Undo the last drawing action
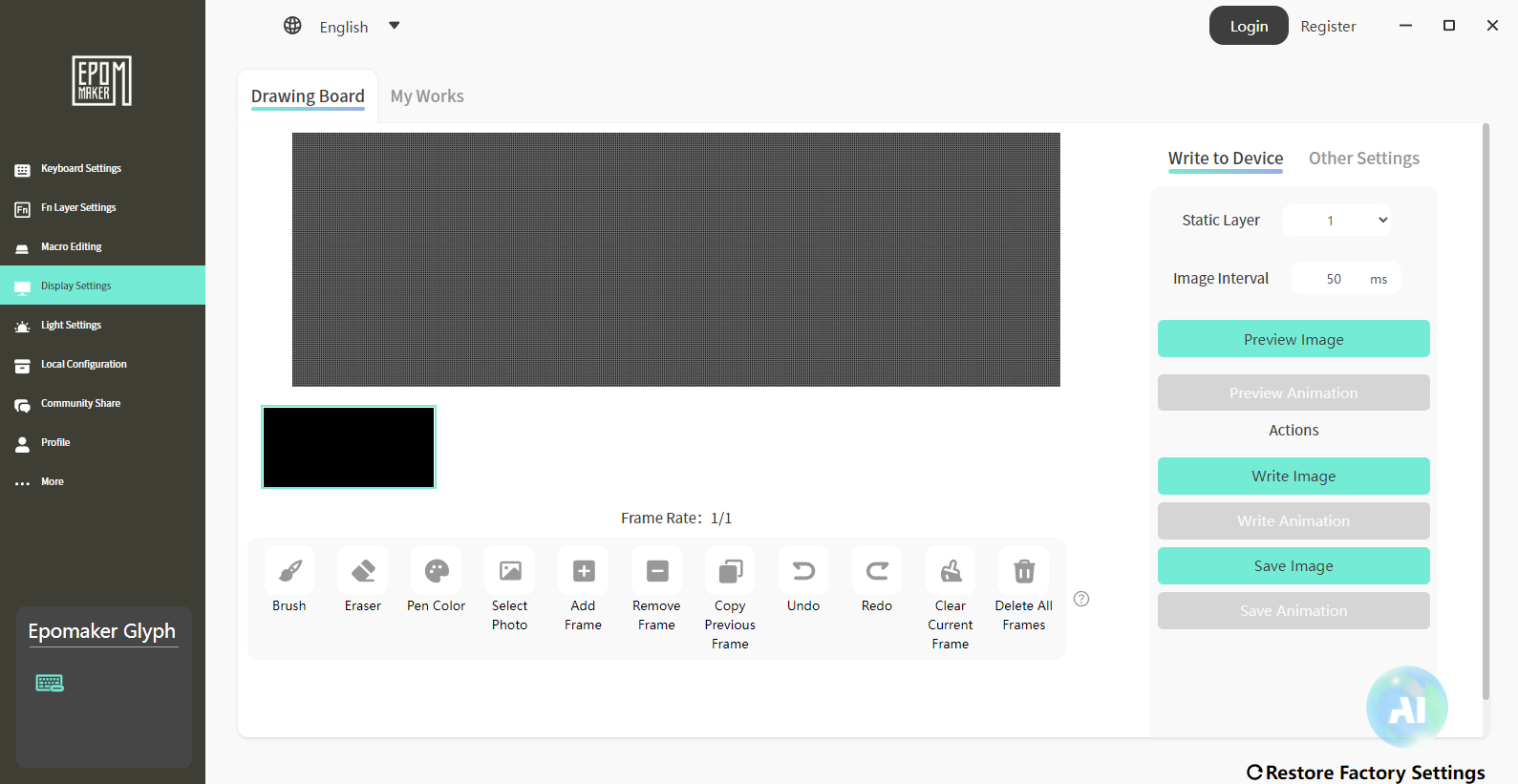This screenshot has width=1518, height=784. [803, 571]
